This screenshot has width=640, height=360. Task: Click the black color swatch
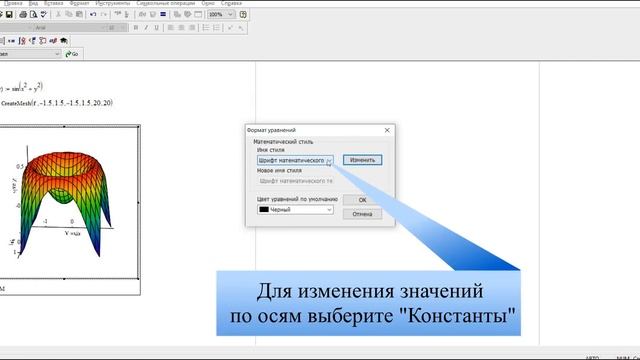264,209
